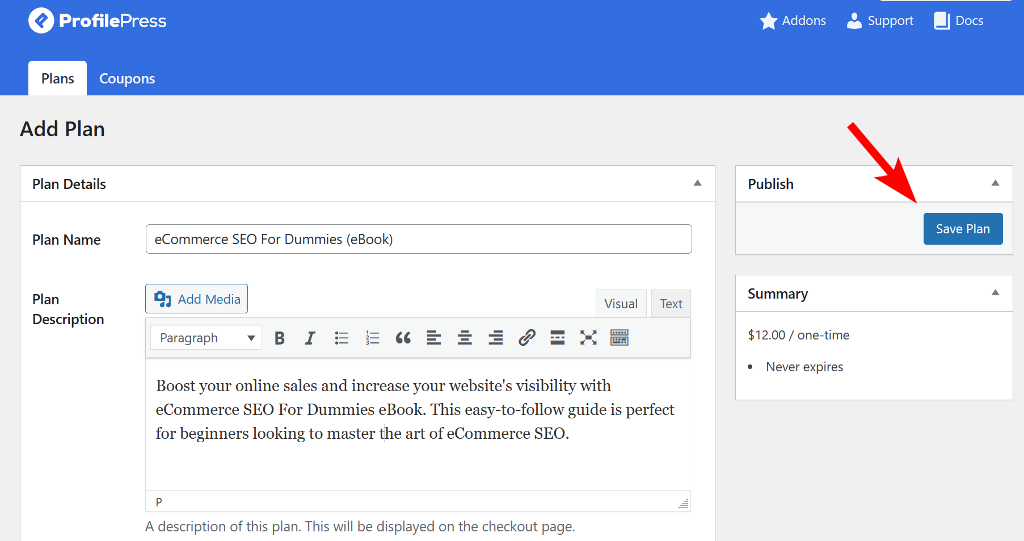Click the Save Plan button
This screenshot has height=541, width=1024.
(963, 229)
